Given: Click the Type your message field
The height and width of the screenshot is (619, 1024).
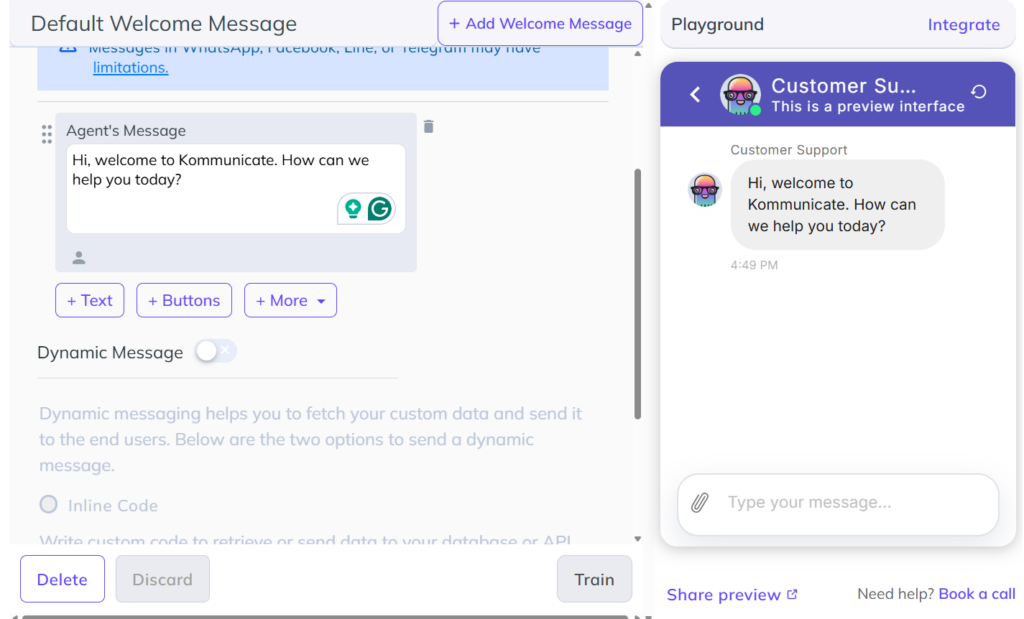Looking at the screenshot, I should tap(838, 503).
